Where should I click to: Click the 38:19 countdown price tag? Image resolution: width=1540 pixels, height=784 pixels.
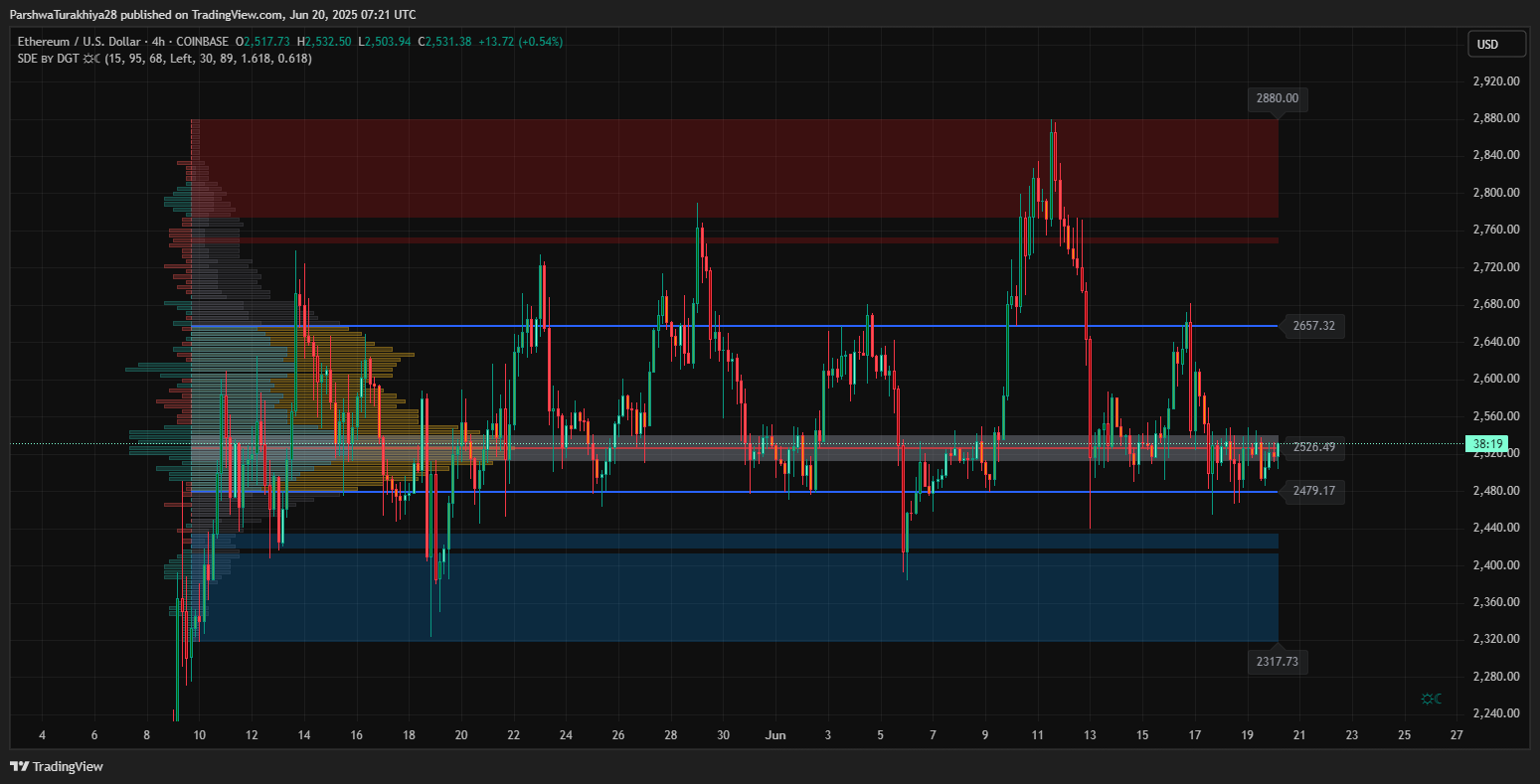[x=1488, y=443]
